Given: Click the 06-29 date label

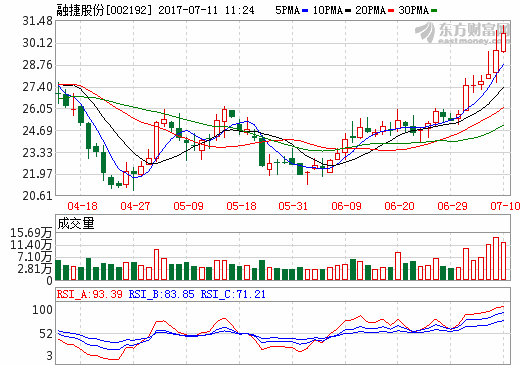Looking at the screenshot, I should [452, 206].
